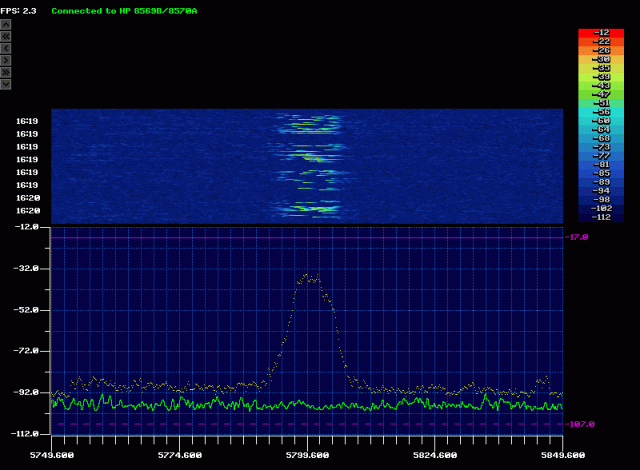Click the first 16:20 waterfall time label
Screen dimensions: 640x470
[x=28, y=198]
